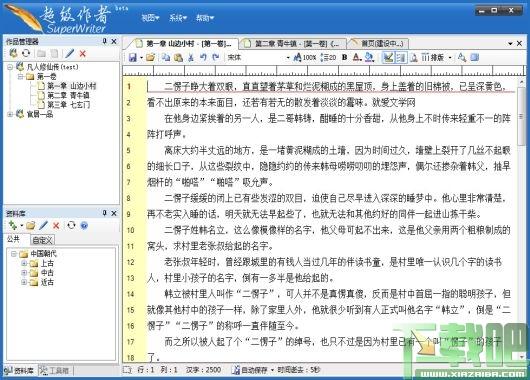Close the 作品管理器 panel
Viewport: 530px width, 380px height.
tap(114, 41)
